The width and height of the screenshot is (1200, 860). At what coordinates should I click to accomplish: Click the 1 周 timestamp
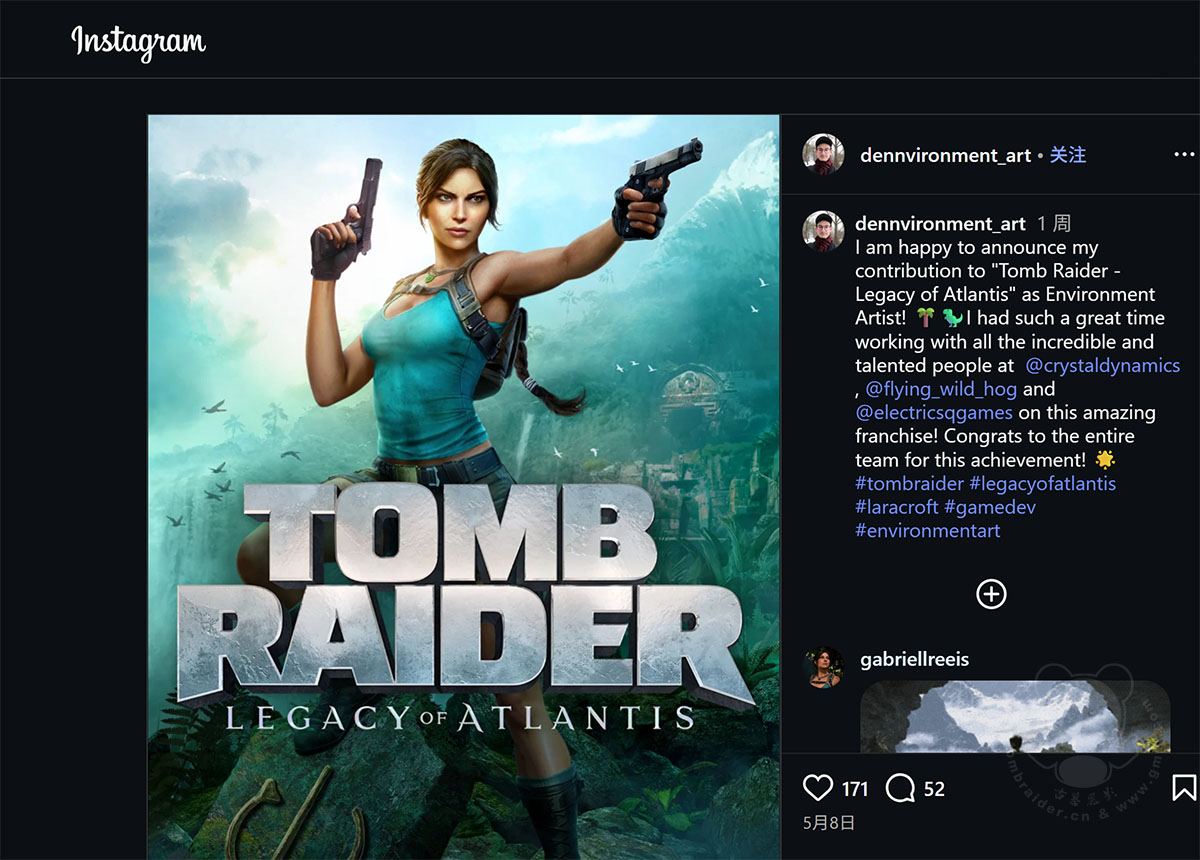pos(1054,224)
